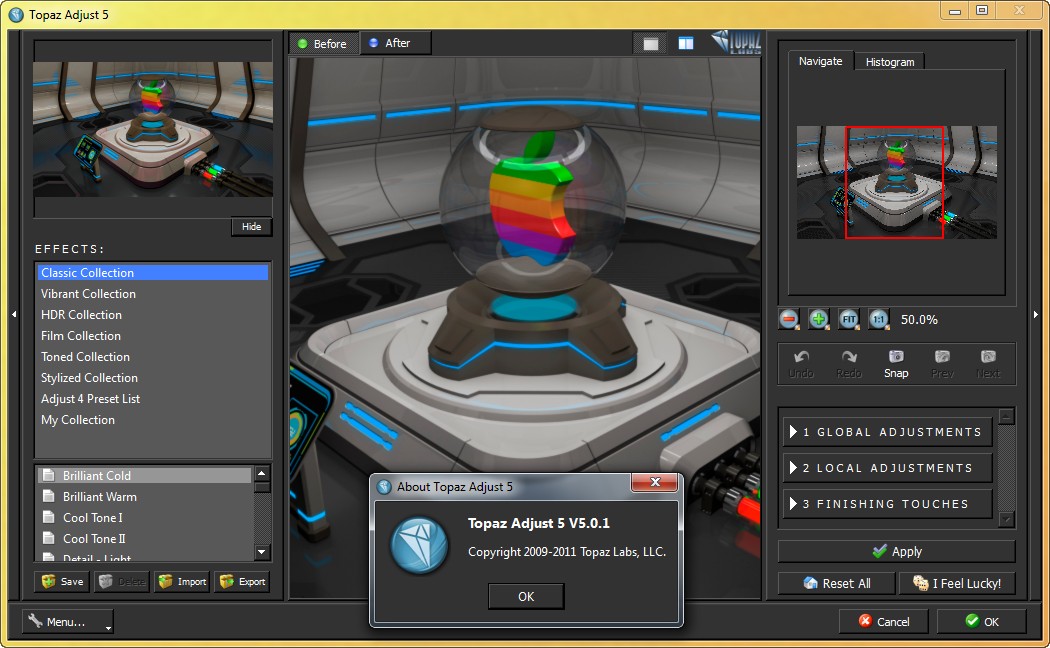
Task: Select Cool Tone I preset text
Action: (92, 517)
